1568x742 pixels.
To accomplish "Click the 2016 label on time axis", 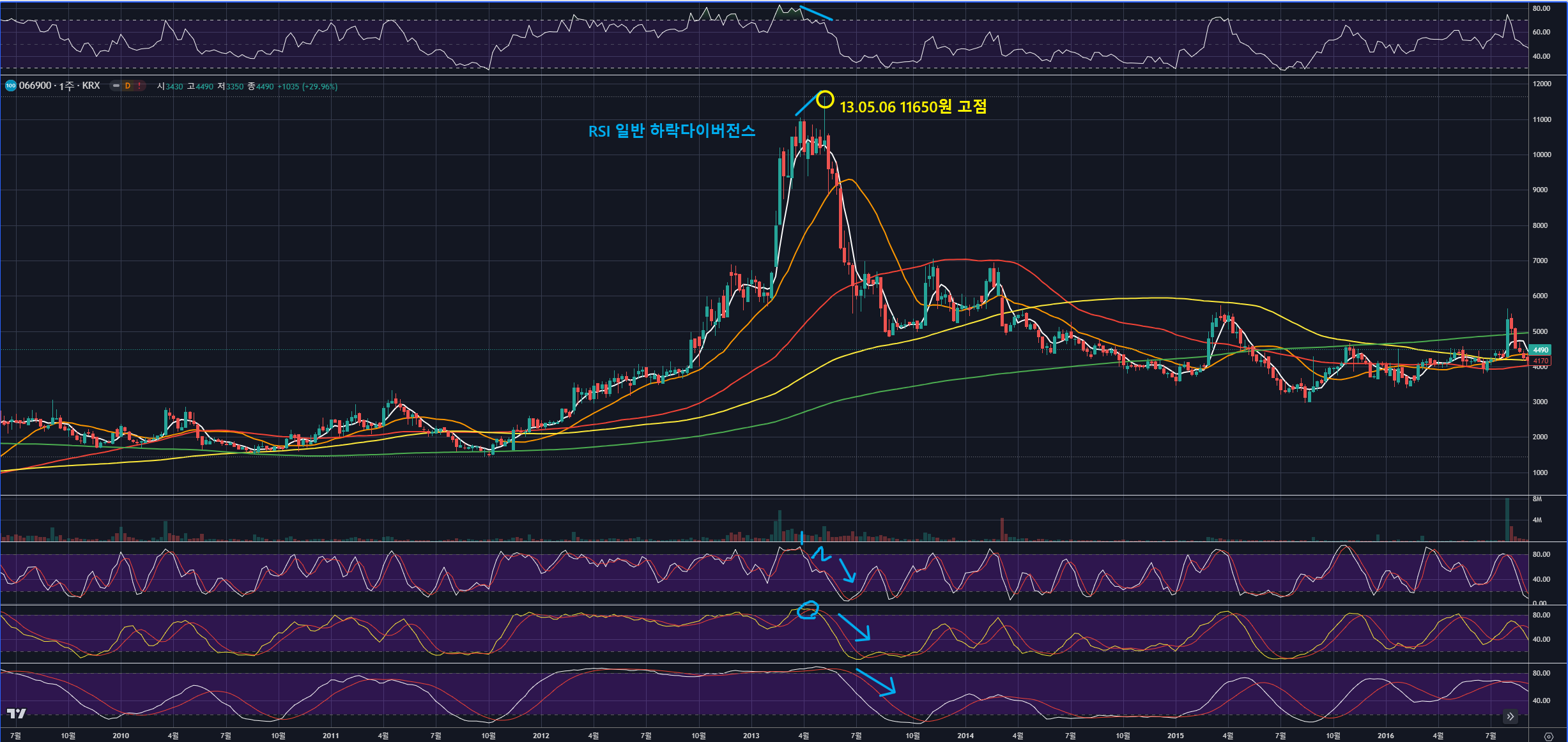I will click(1385, 736).
